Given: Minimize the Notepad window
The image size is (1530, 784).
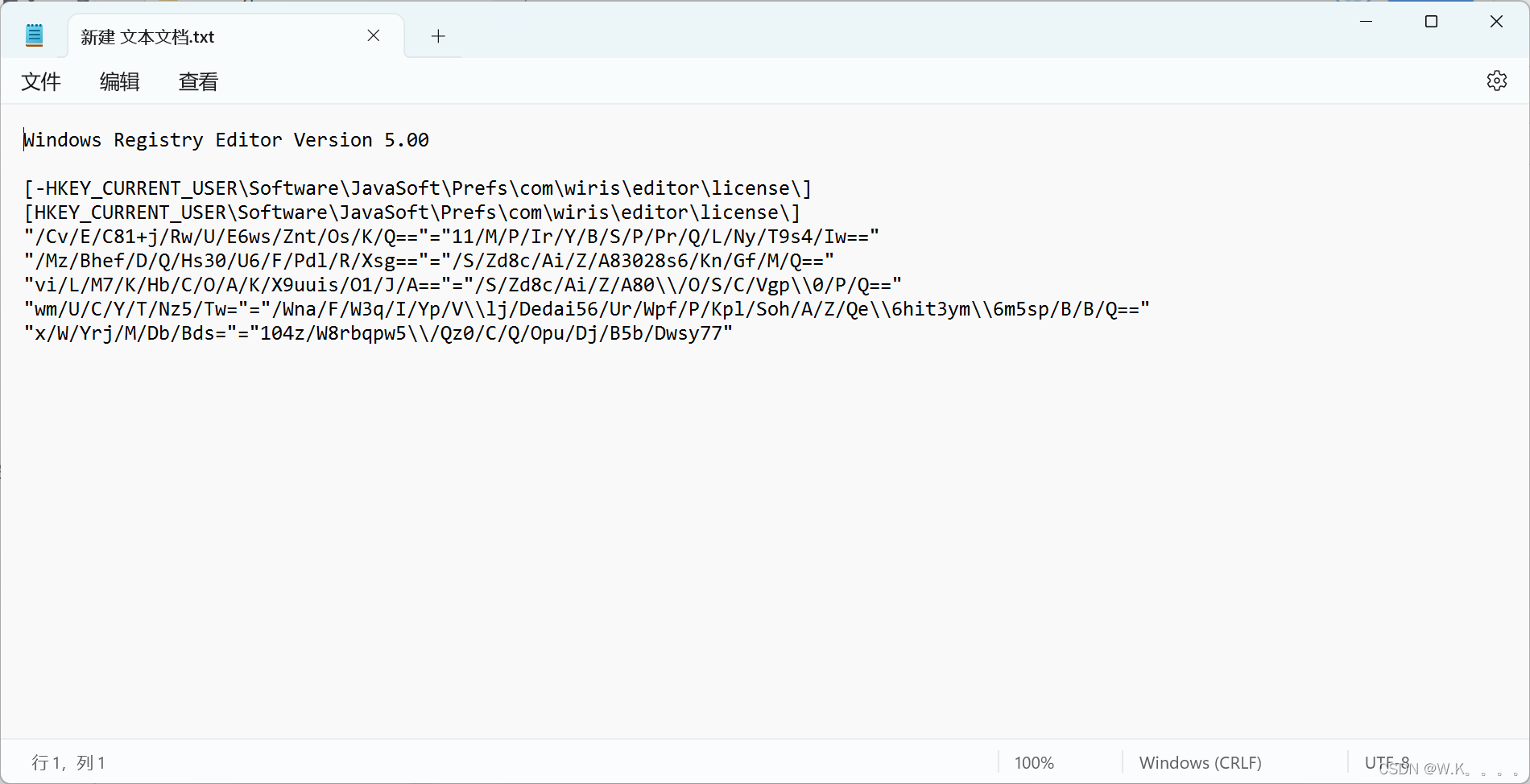Looking at the screenshot, I should coord(1366,22).
